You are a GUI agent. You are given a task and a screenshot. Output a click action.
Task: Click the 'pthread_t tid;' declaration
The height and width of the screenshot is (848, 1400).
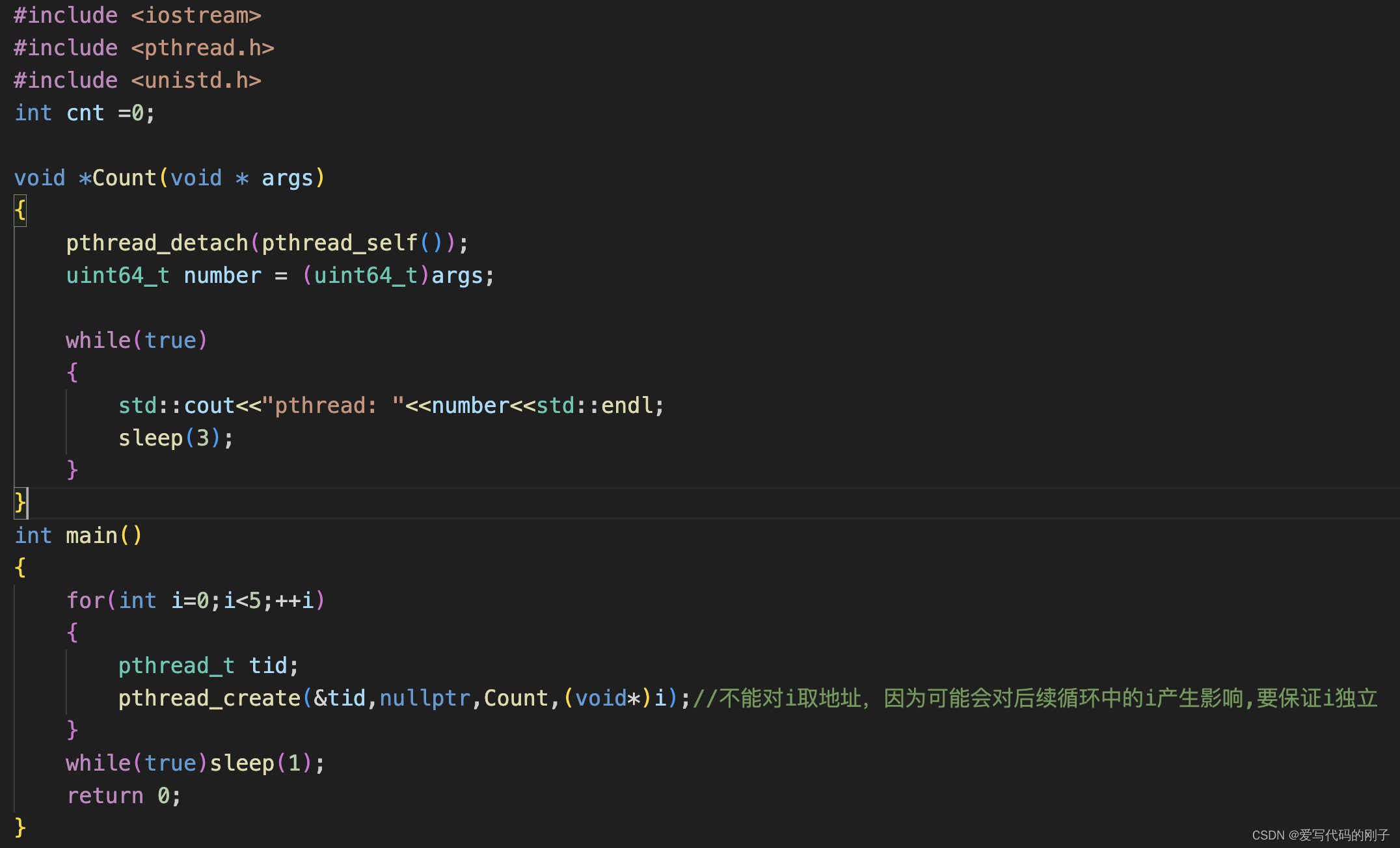(x=208, y=666)
